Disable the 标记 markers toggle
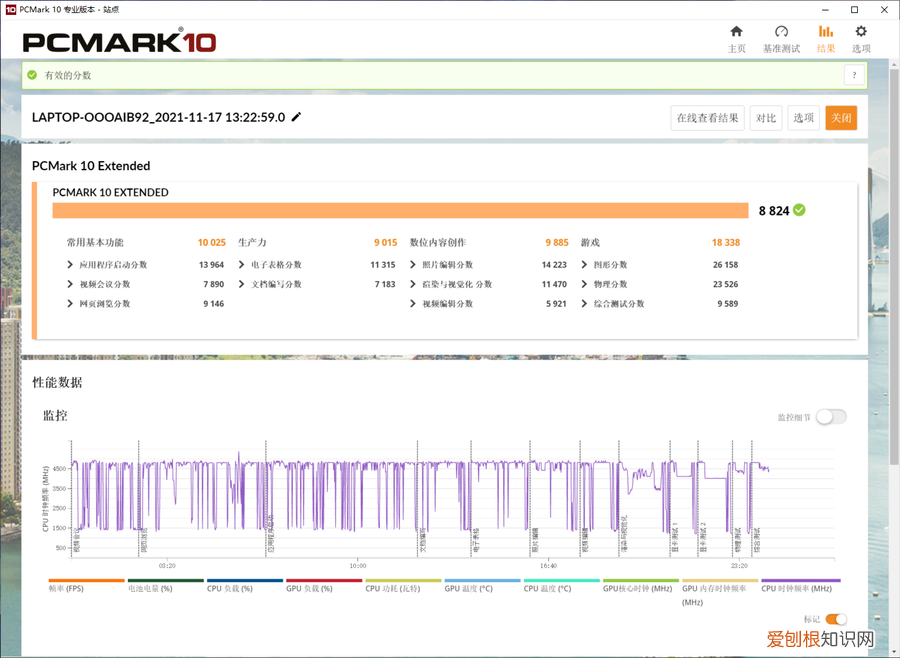The width and height of the screenshot is (900, 658). tap(835, 620)
